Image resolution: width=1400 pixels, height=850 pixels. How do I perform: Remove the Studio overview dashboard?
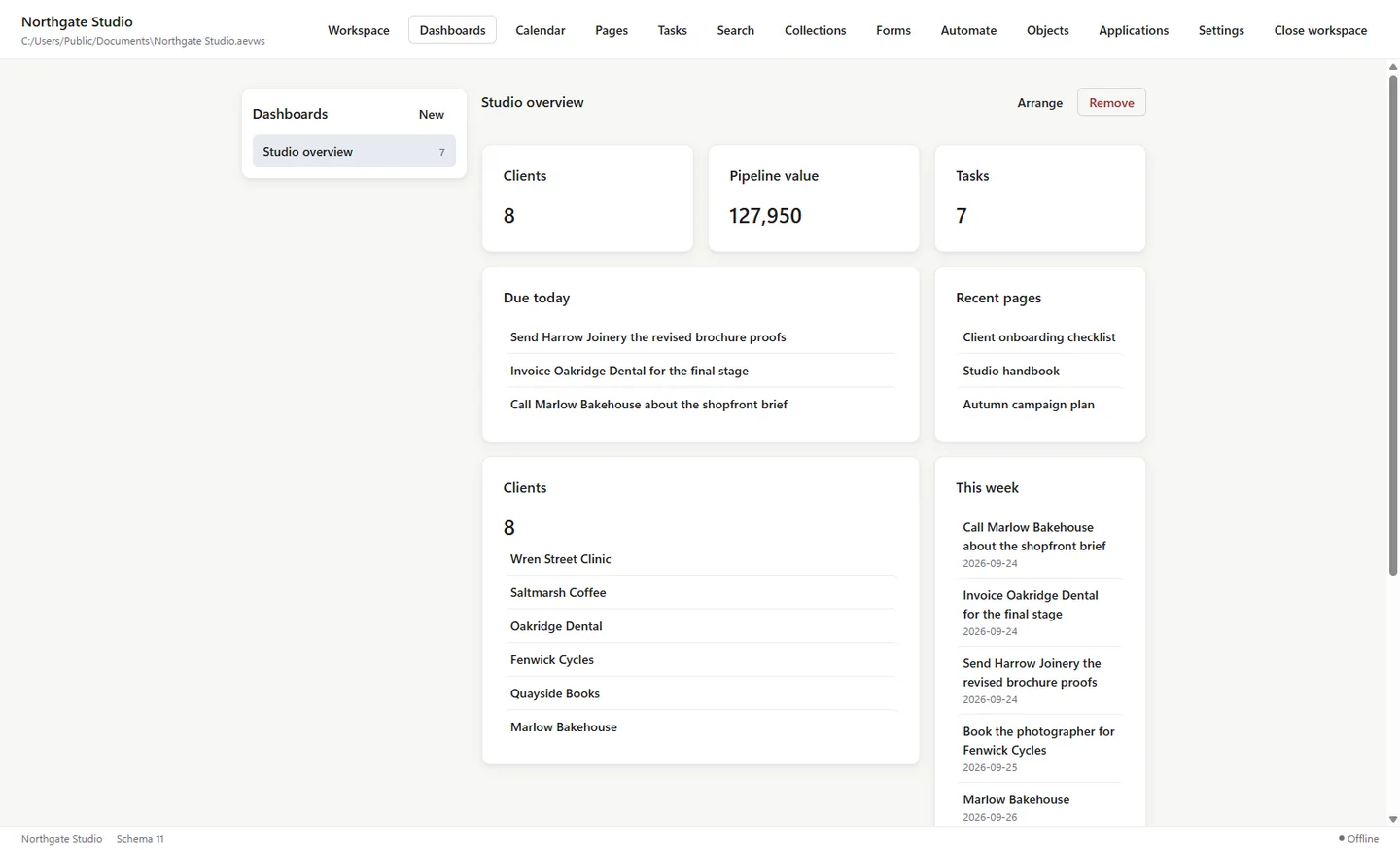tap(1111, 102)
